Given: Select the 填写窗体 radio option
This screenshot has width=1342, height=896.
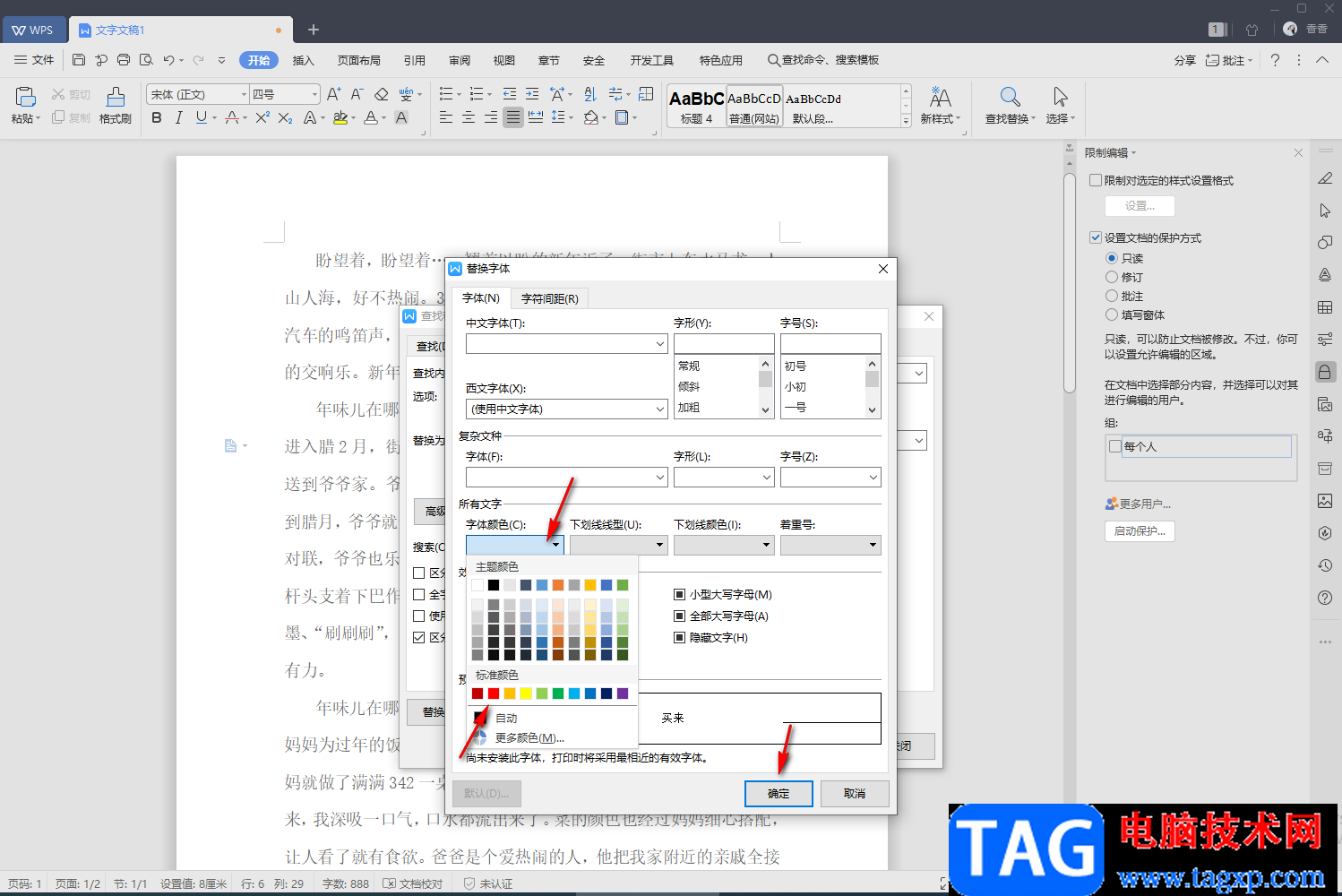Looking at the screenshot, I should pyautogui.click(x=1112, y=314).
